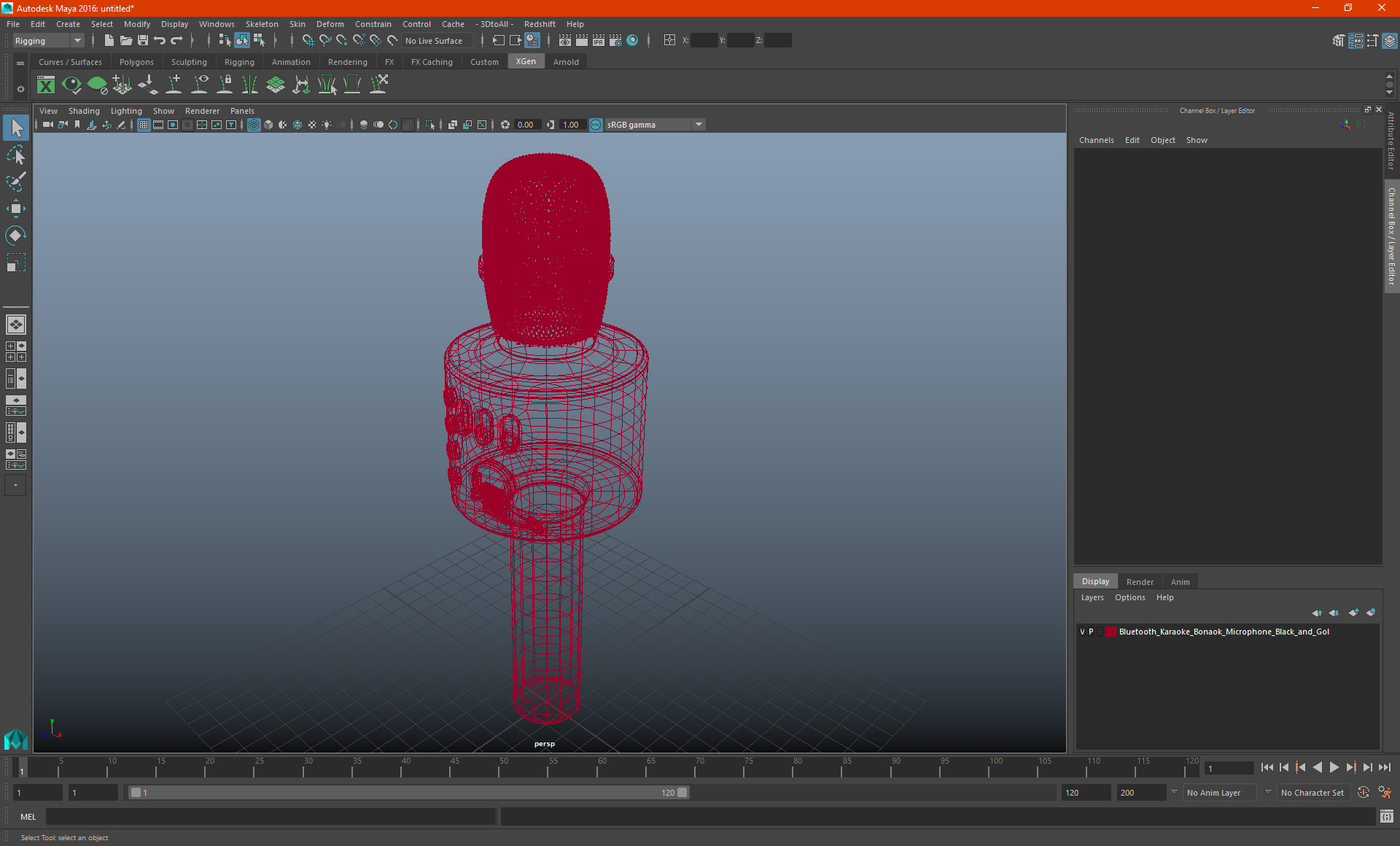Image resolution: width=1400 pixels, height=846 pixels.
Task: Expand the sRGB gamma dropdown
Action: [699, 125]
